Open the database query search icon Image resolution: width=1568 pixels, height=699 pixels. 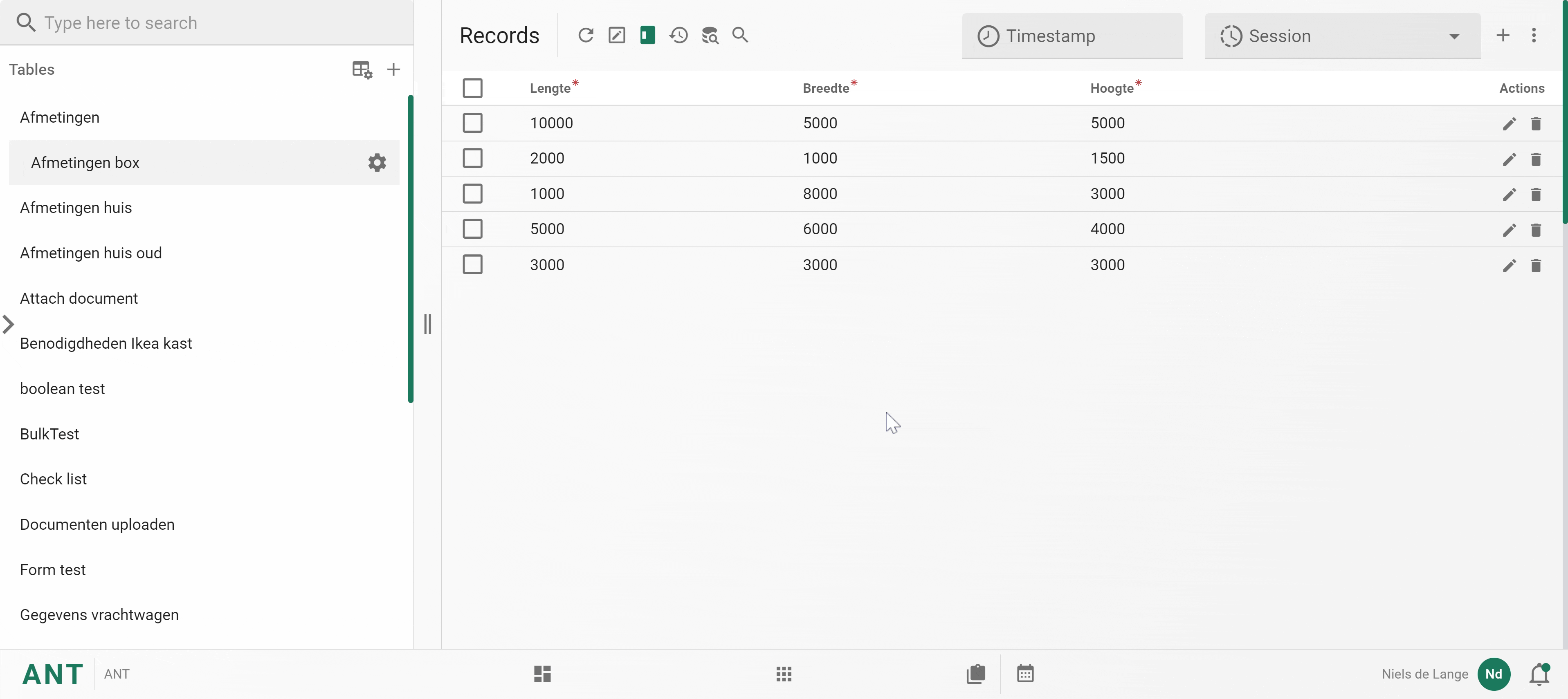pos(710,35)
